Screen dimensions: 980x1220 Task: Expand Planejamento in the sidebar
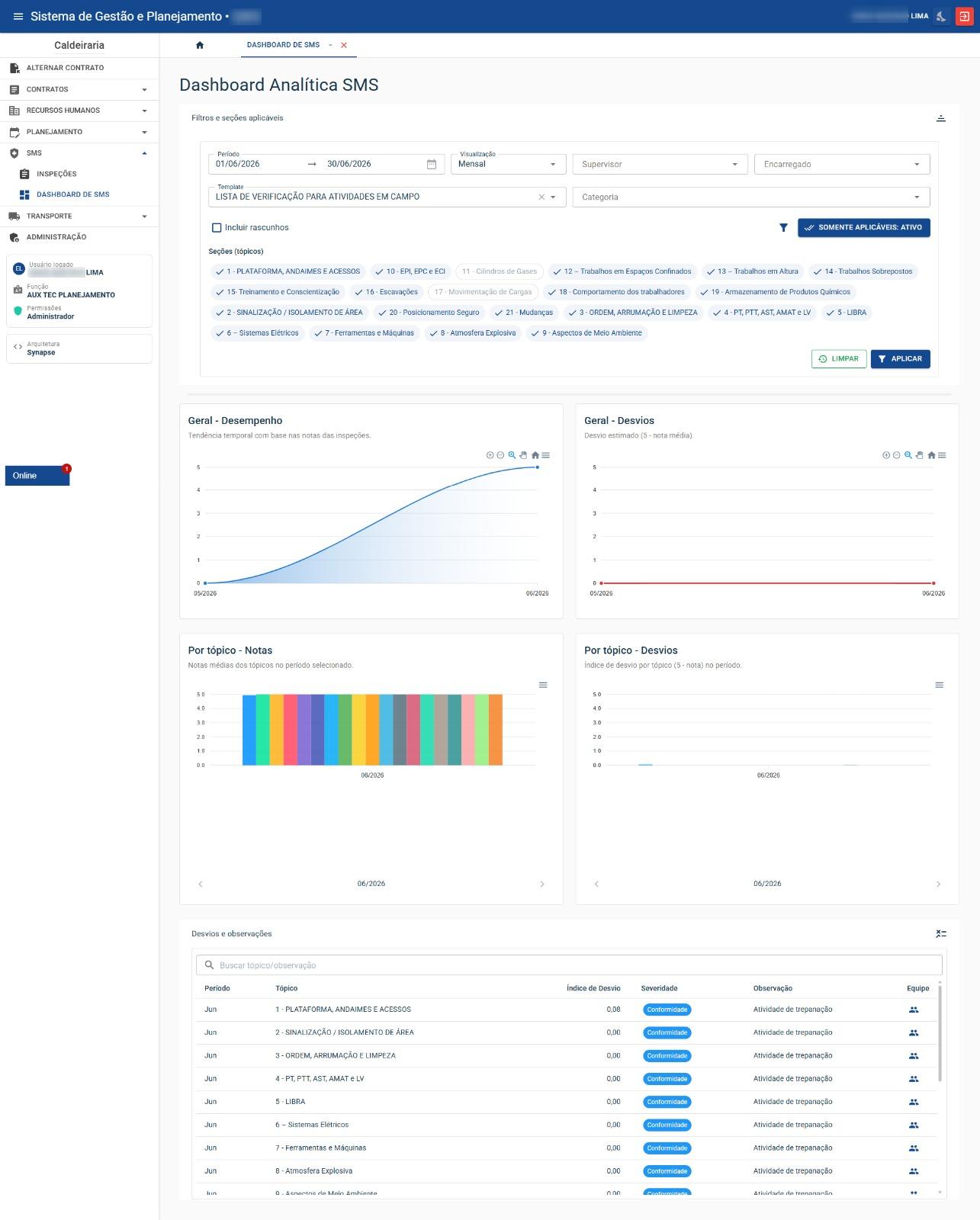pyautogui.click(x=79, y=132)
